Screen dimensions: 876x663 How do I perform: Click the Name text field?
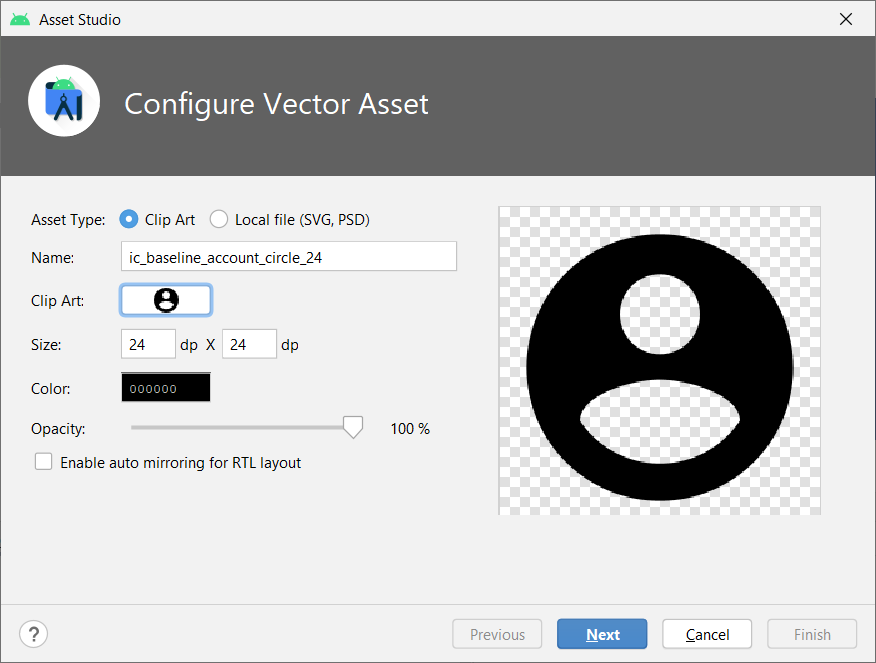[289, 257]
